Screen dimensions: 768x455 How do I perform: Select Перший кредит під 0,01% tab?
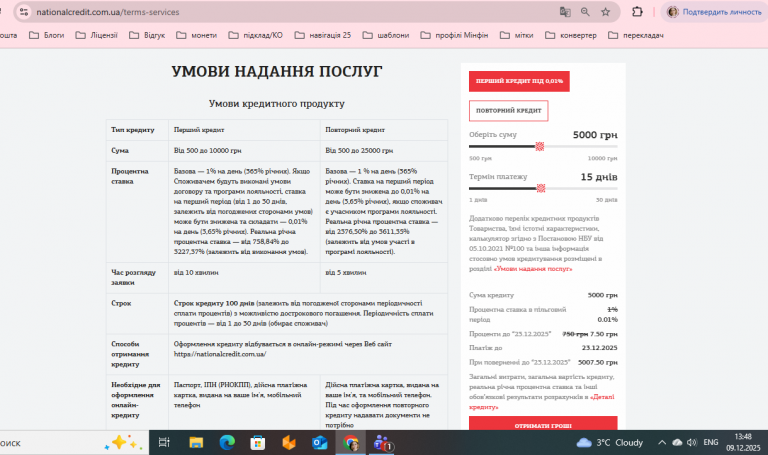519,81
